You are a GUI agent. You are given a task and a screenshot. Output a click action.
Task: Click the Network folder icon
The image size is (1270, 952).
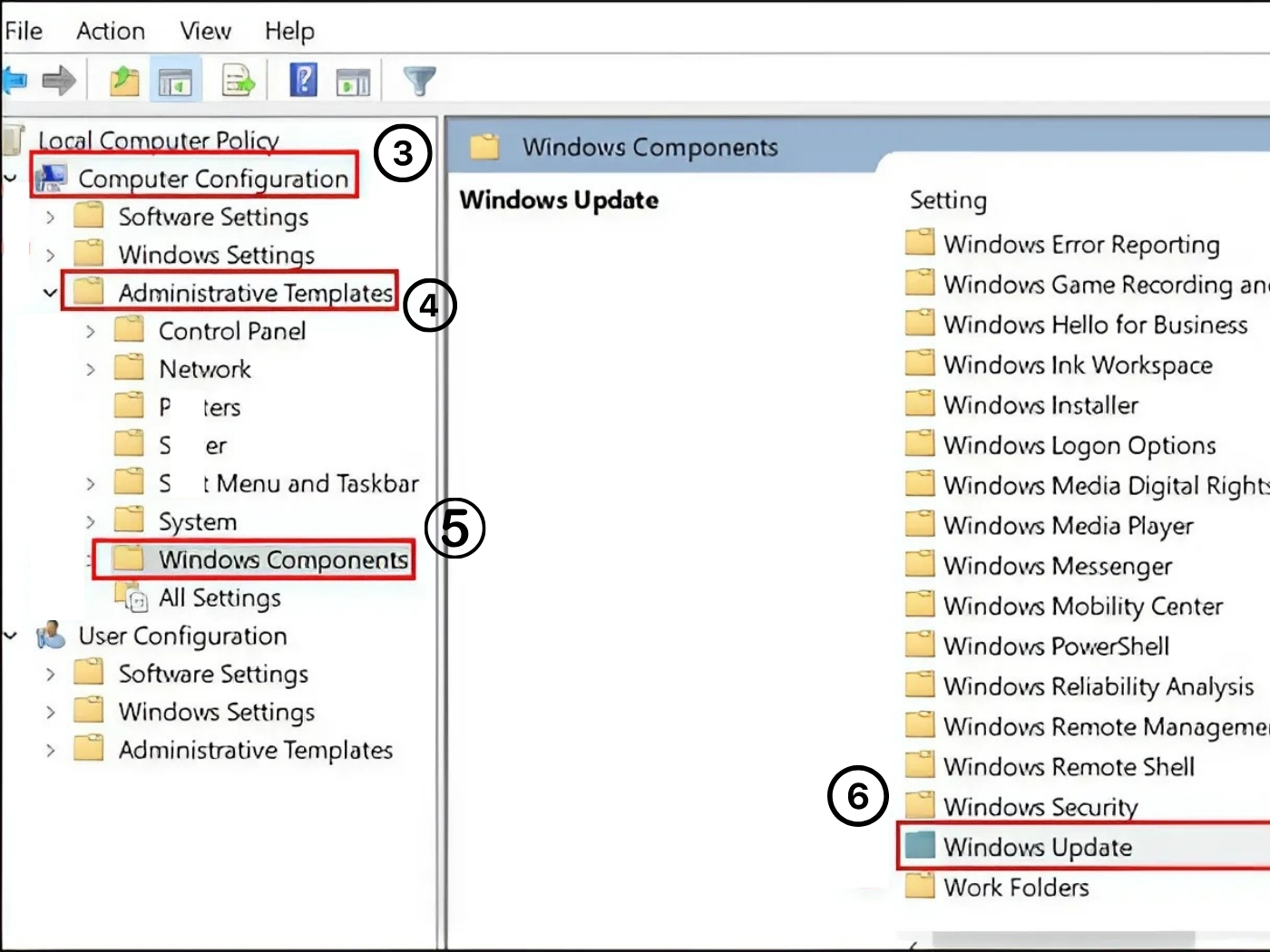(129, 368)
